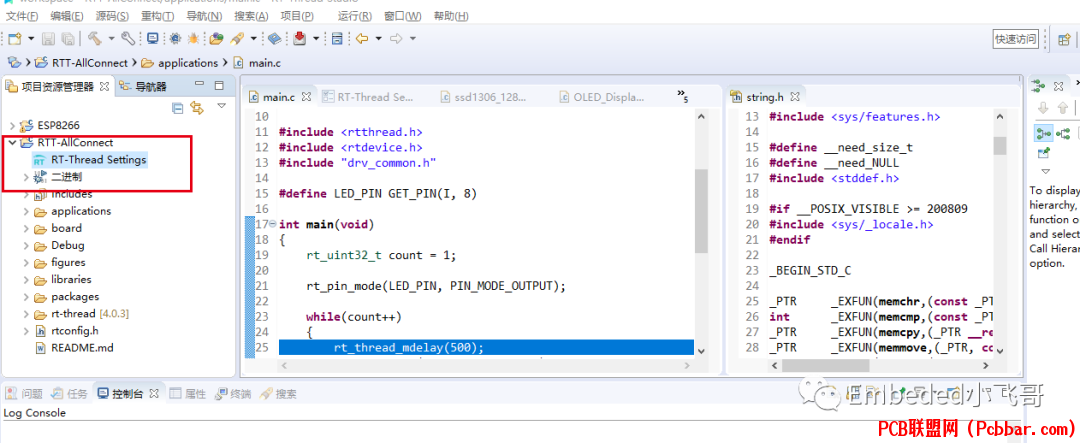Open the 文件(F) menu
This screenshot has width=1080, height=443.
tap(21, 16)
